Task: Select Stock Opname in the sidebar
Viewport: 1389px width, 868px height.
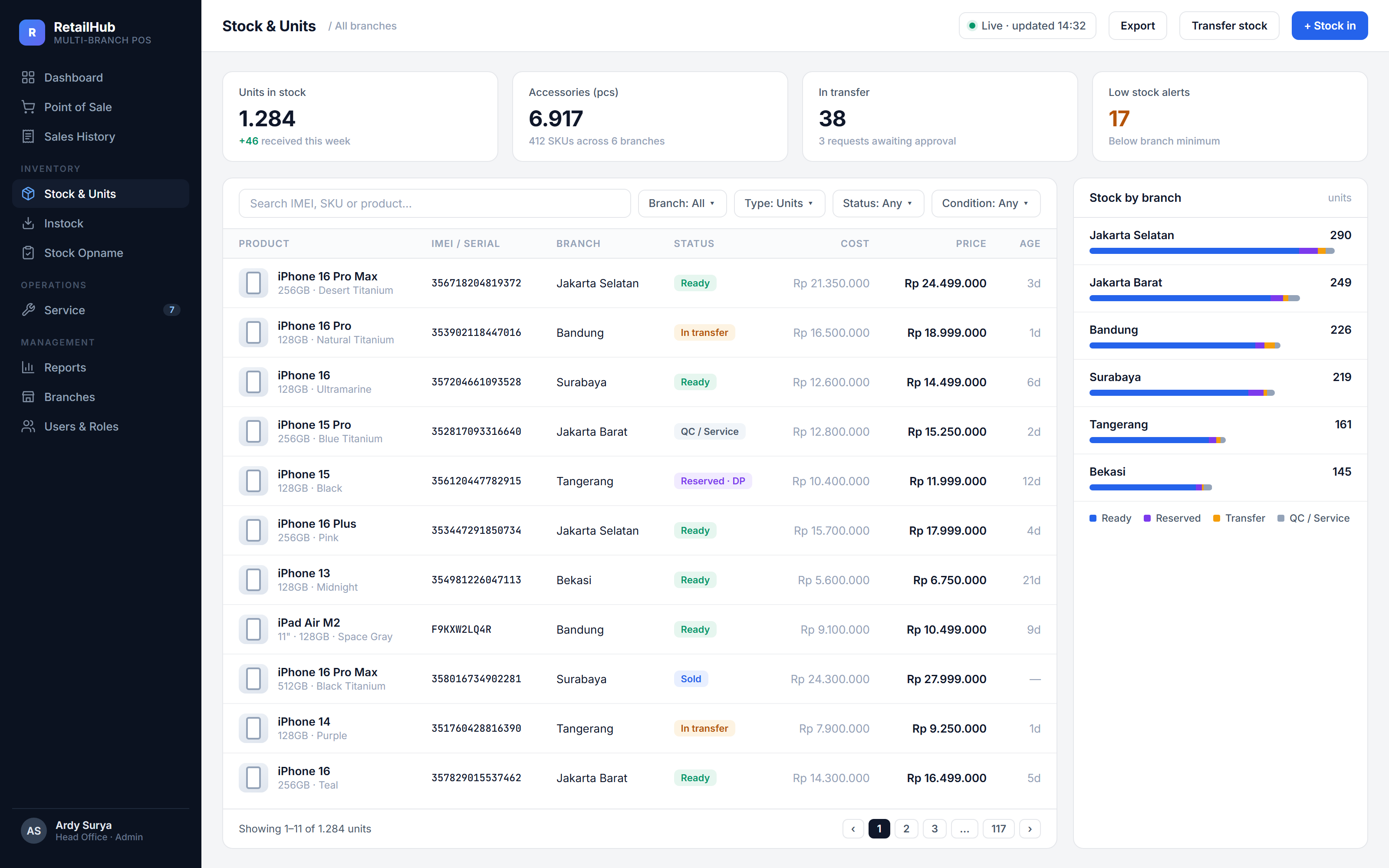Action: (x=100, y=253)
